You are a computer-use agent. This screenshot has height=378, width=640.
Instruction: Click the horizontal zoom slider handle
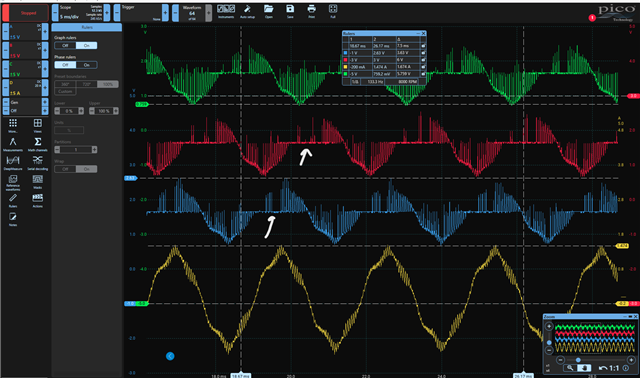click(578, 360)
